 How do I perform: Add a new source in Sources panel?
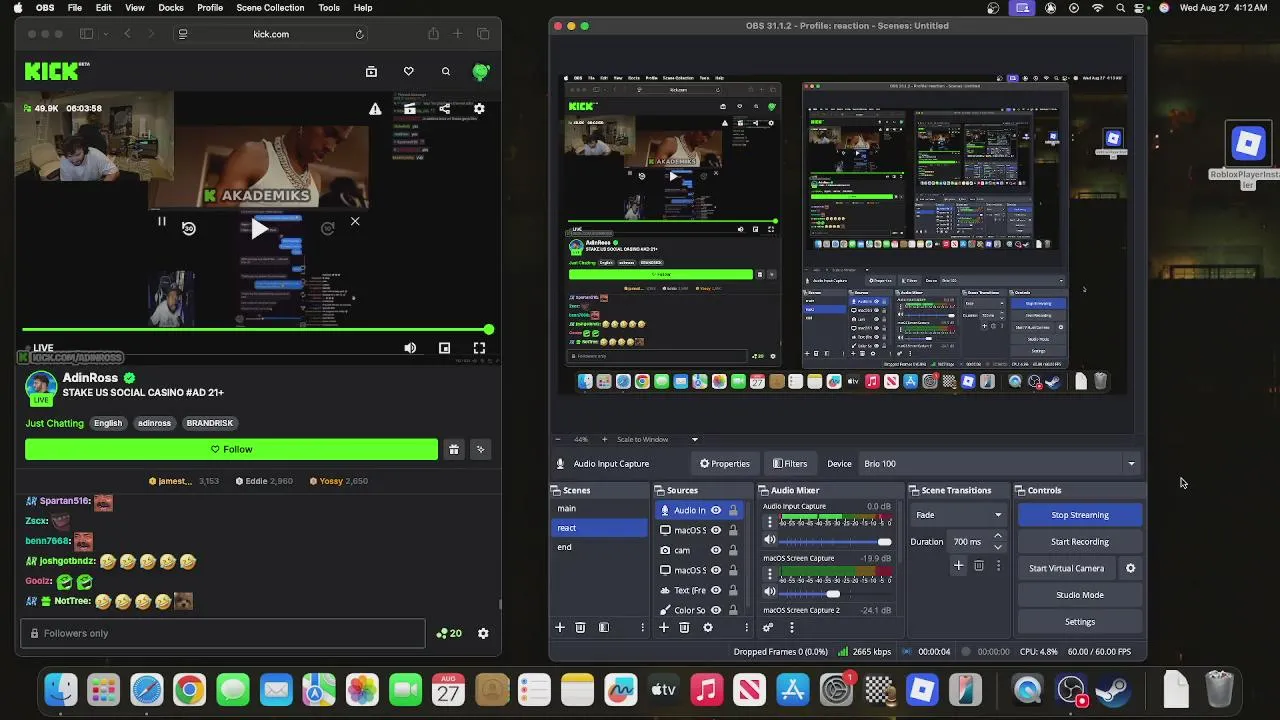(663, 627)
